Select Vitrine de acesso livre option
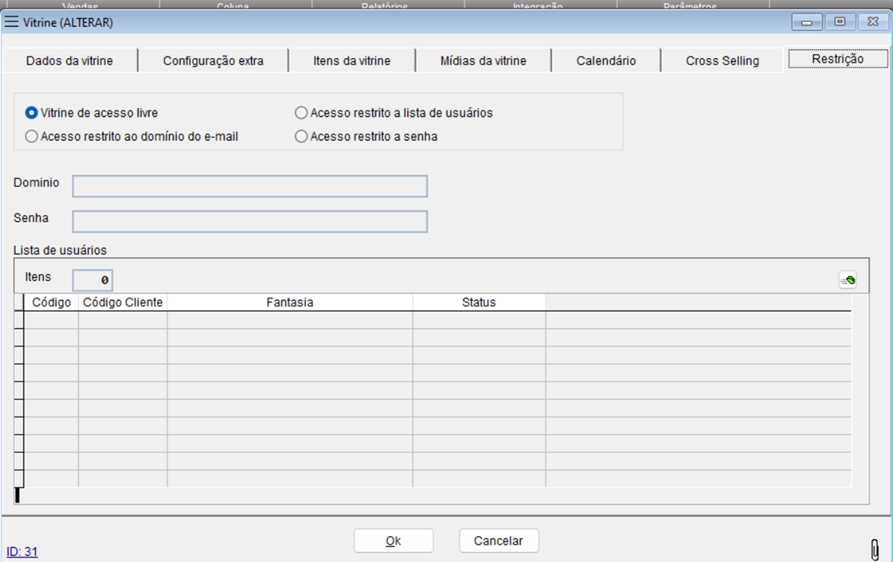Screen dimensions: 893x562 pyautogui.click(x=32, y=113)
